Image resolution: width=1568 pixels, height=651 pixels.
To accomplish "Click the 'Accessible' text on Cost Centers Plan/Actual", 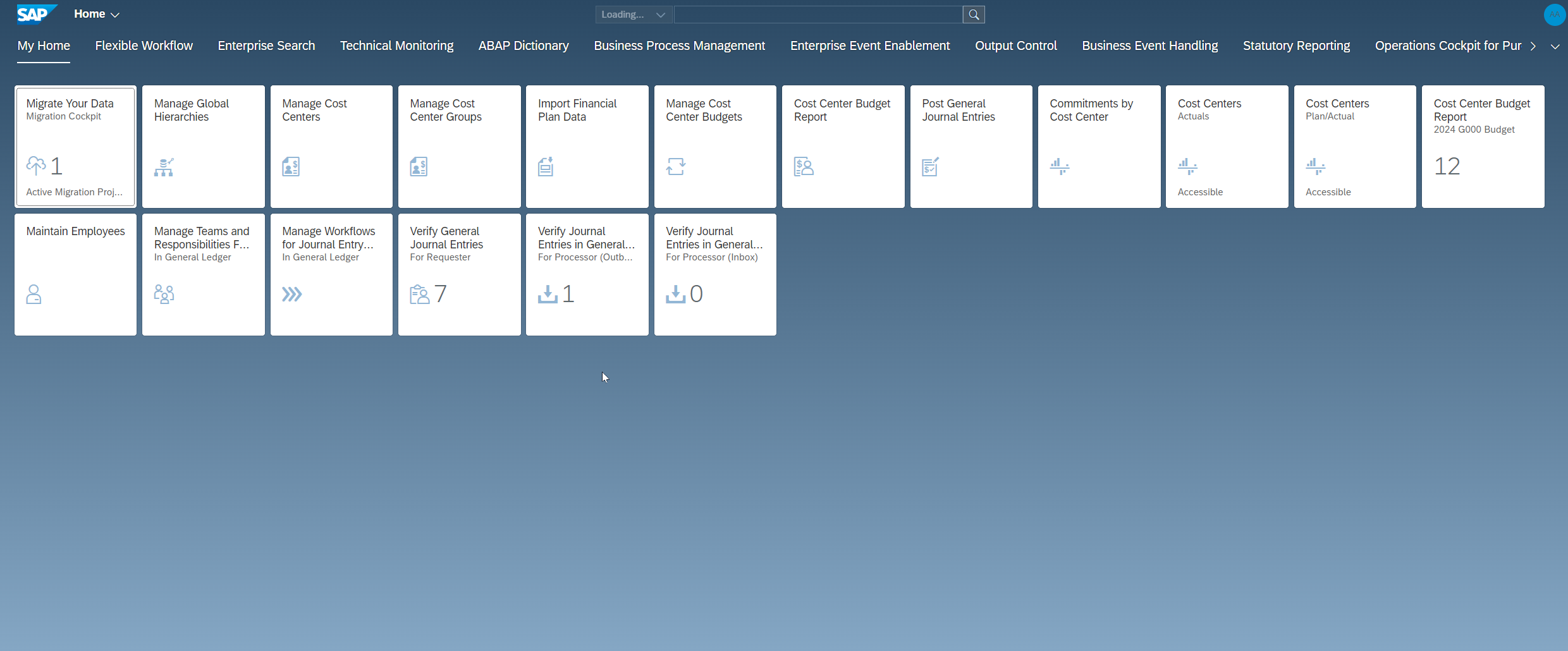I will (1328, 192).
